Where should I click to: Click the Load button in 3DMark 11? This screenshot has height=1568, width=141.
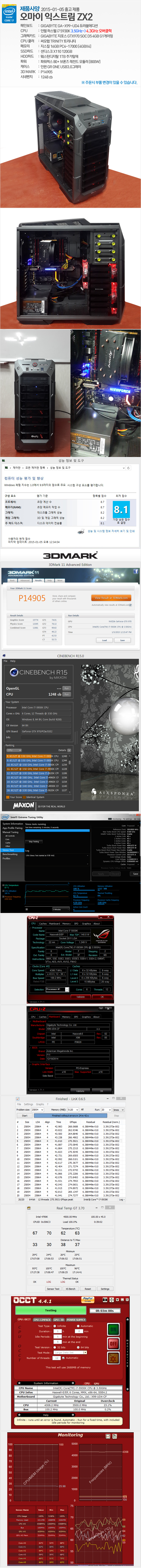point(104,640)
